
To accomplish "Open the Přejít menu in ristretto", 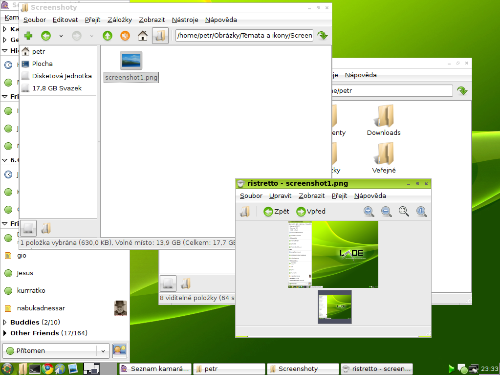I will point(339,196).
